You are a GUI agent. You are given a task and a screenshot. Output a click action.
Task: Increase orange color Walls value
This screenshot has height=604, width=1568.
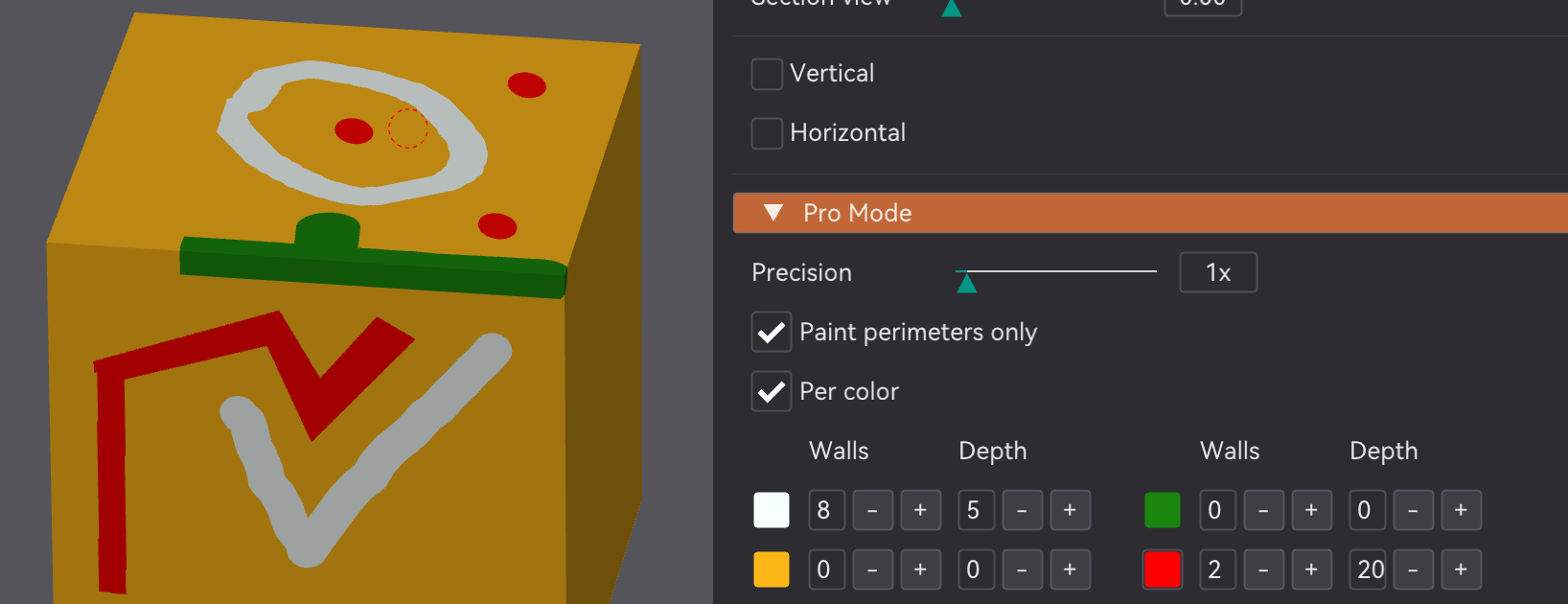coord(921,569)
